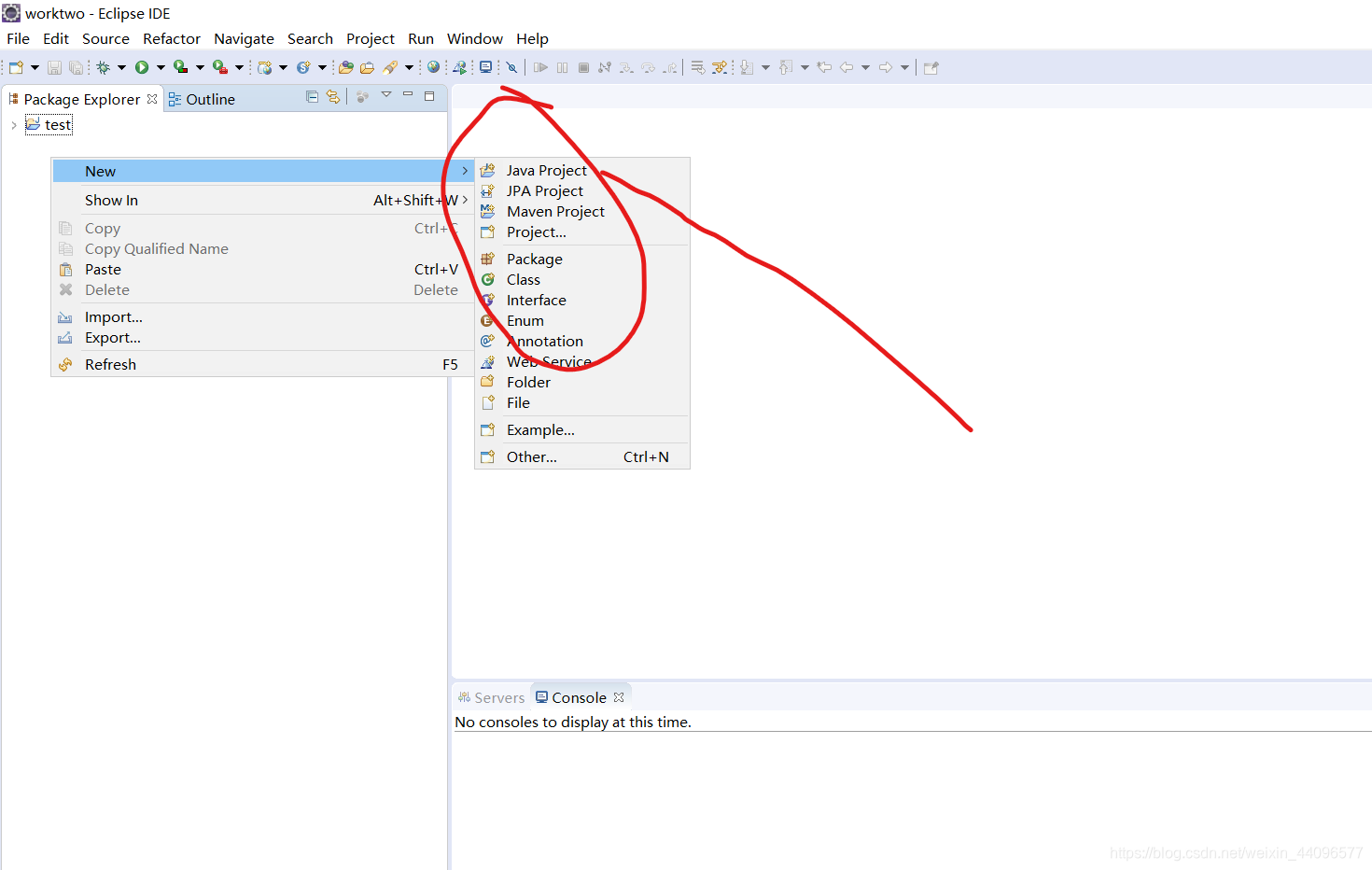The width and height of the screenshot is (1372, 870).
Task: Choose Class from New submenu
Action: [x=582, y=279]
